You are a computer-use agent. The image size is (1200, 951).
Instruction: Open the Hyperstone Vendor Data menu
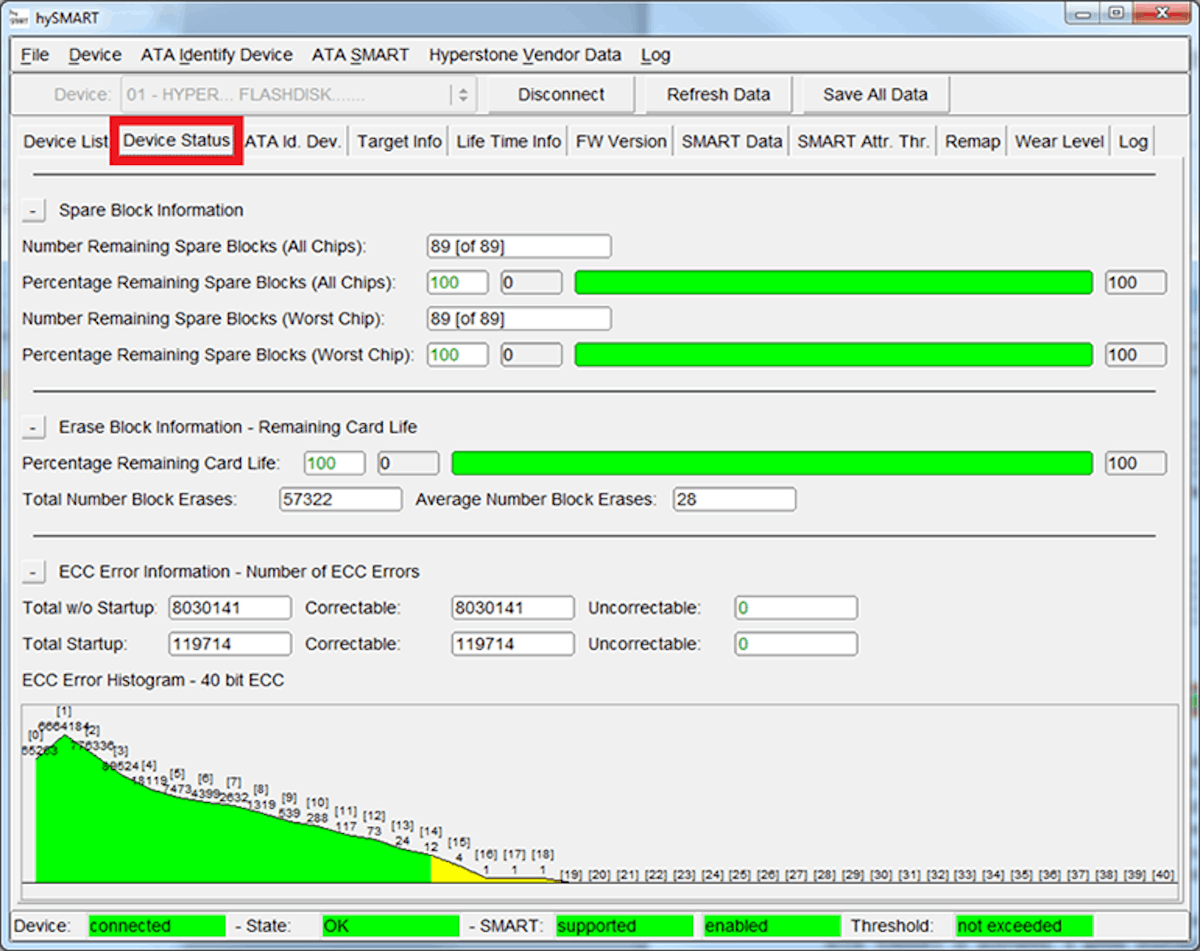(525, 55)
